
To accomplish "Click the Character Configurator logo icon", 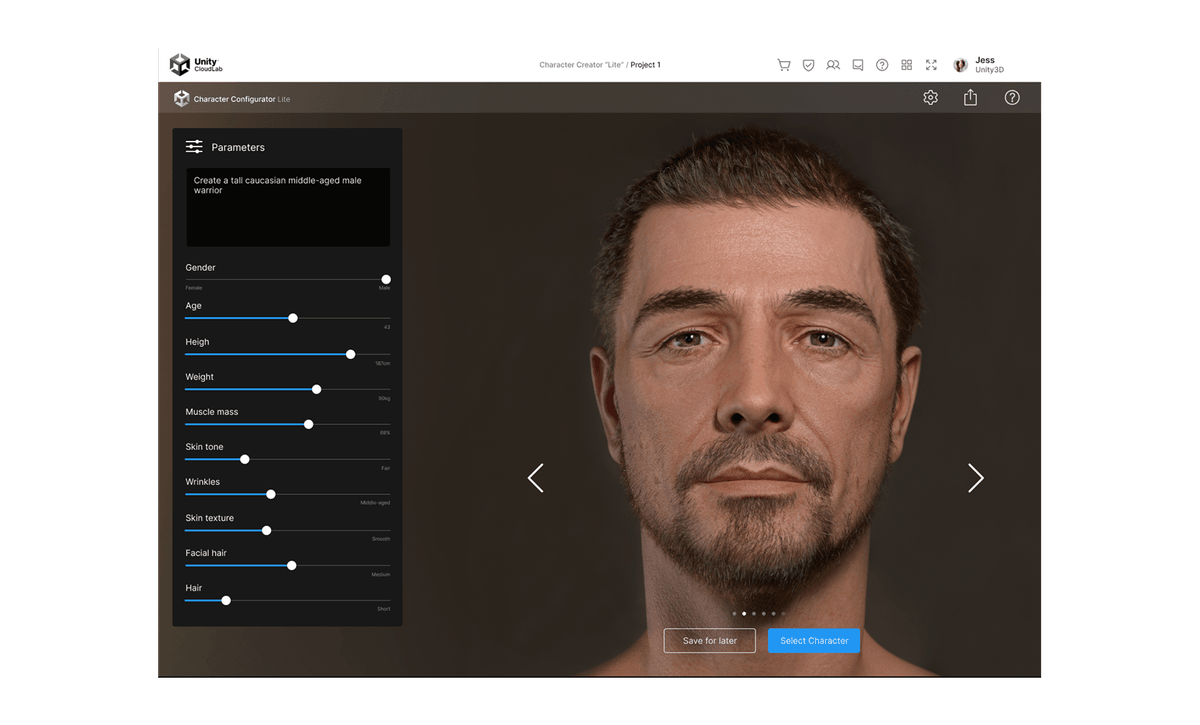I will 181,98.
